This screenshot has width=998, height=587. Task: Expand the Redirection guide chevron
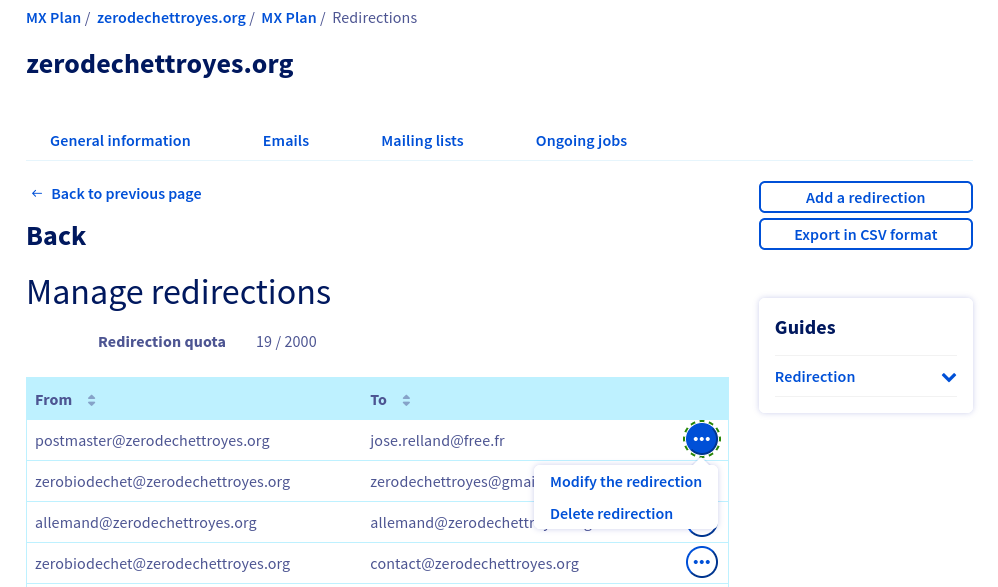948,377
